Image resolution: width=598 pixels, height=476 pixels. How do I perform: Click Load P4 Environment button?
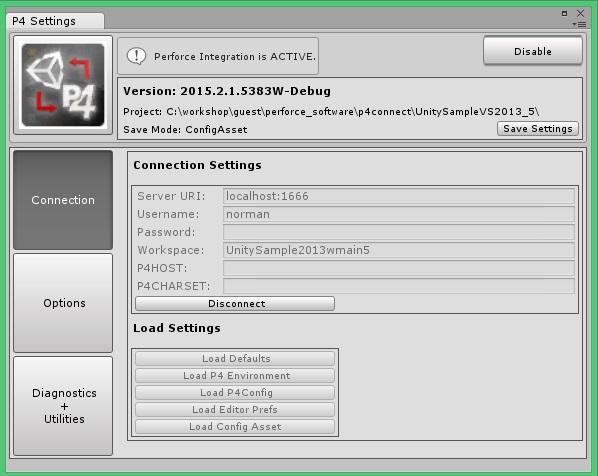[235, 376]
